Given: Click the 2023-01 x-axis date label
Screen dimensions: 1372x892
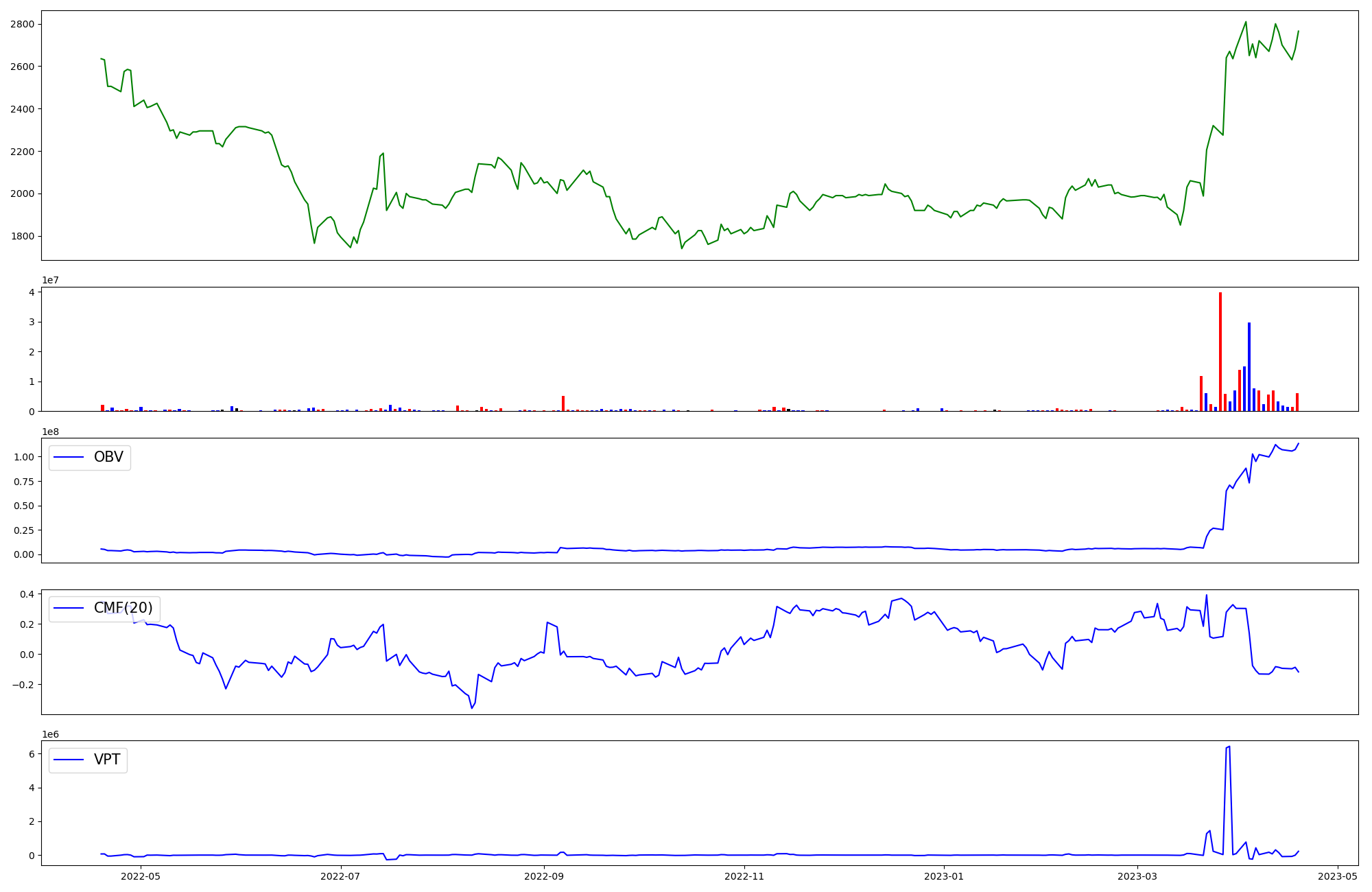Looking at the screenshot, I should 944,876.
